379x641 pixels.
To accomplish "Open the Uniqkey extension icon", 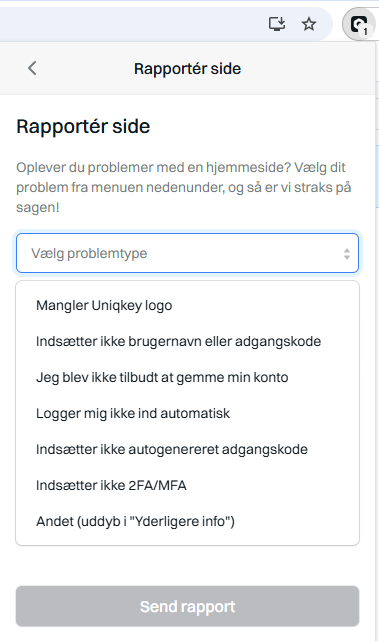I will click(360, 25).
